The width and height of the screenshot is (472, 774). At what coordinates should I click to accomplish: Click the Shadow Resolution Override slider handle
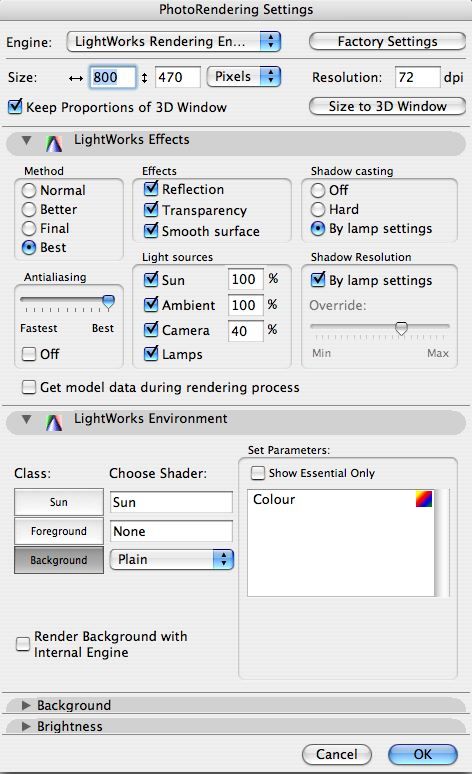[x=401, y=328]
